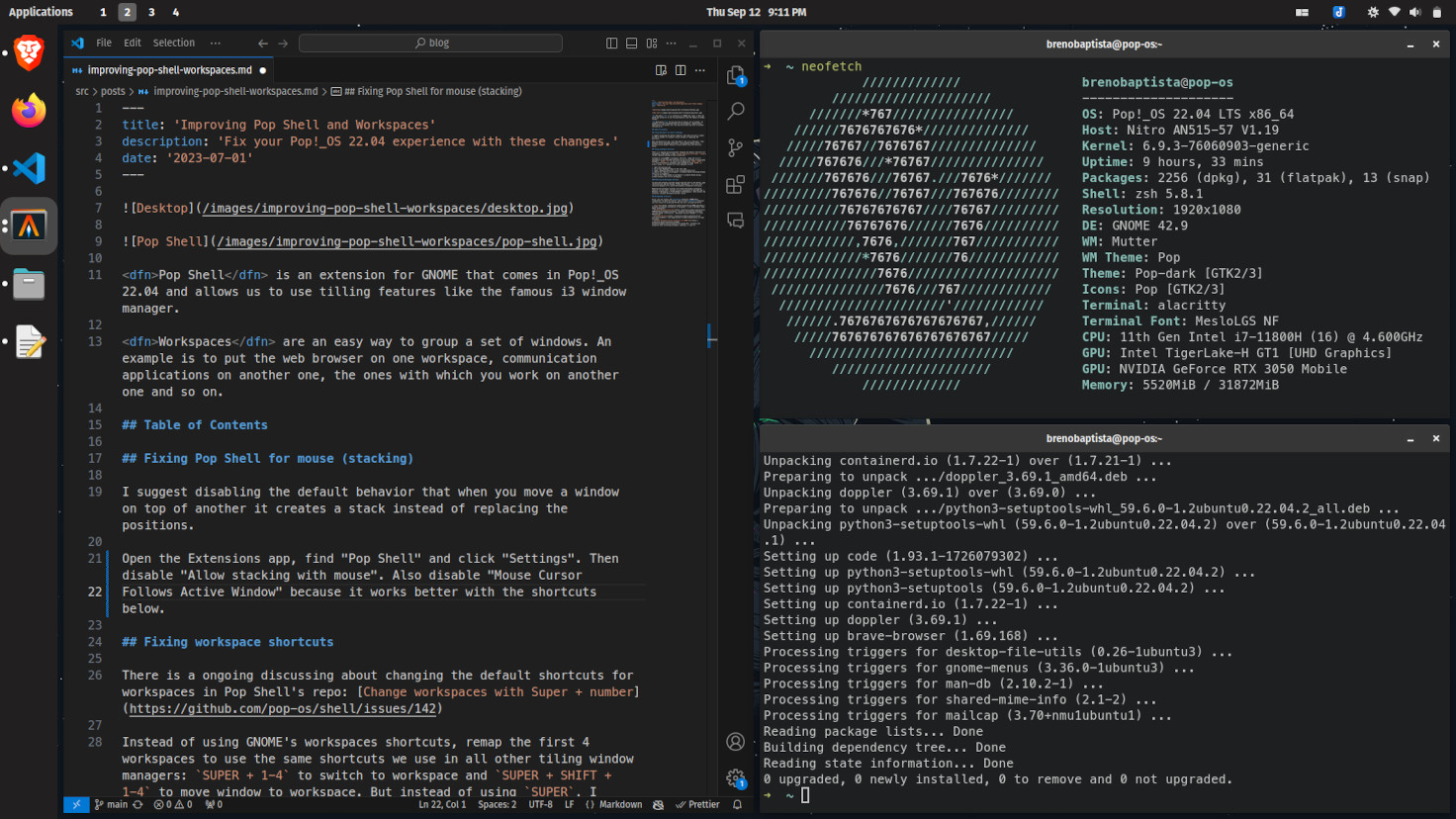
Task: Launch Firefox from the dock
Action: (29, 111)
